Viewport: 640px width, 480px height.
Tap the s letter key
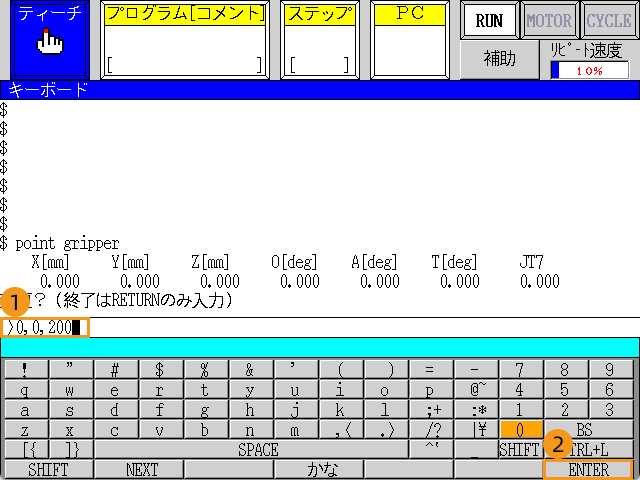point(71,410)
